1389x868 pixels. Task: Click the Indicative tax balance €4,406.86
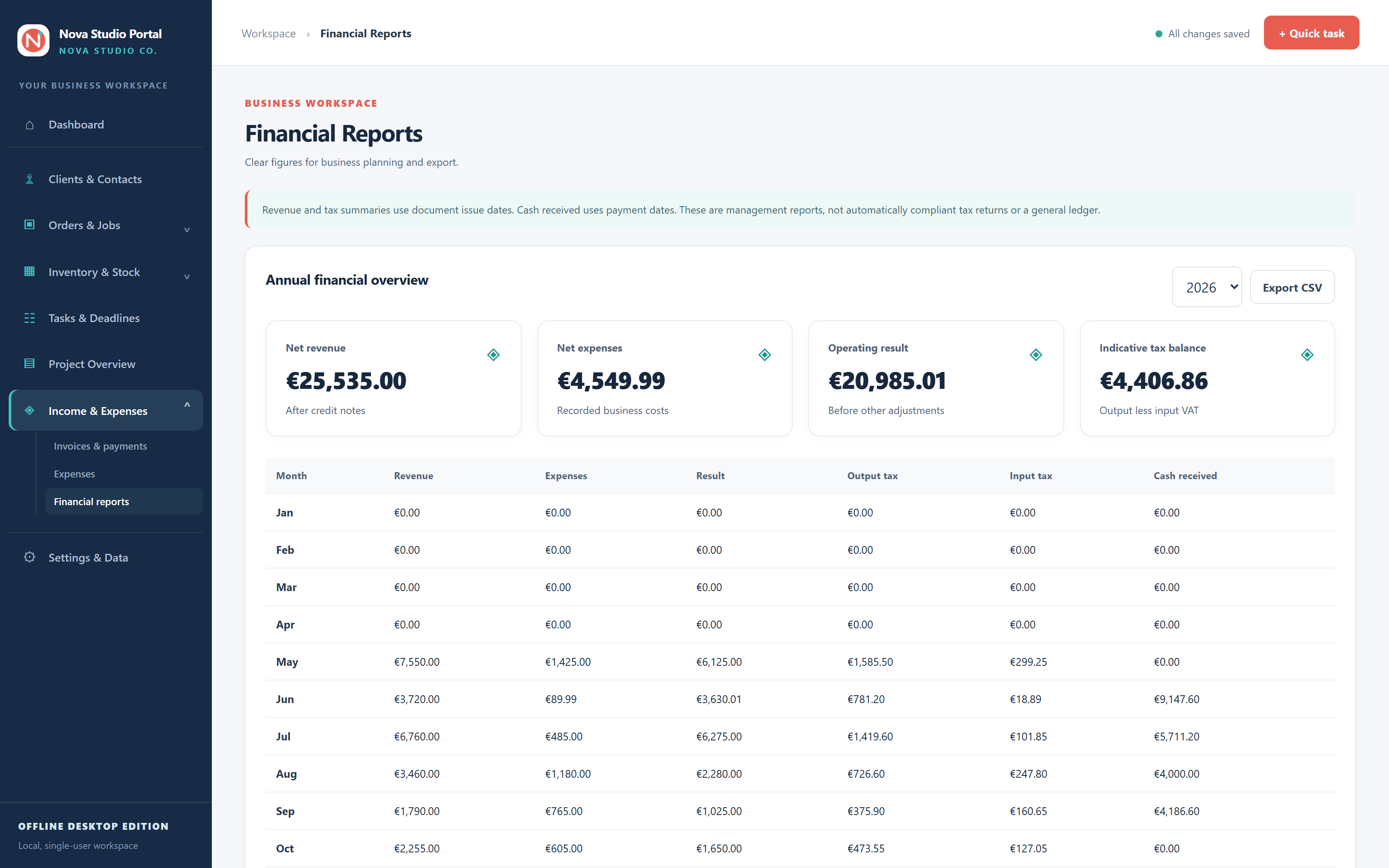point(1154,381)
